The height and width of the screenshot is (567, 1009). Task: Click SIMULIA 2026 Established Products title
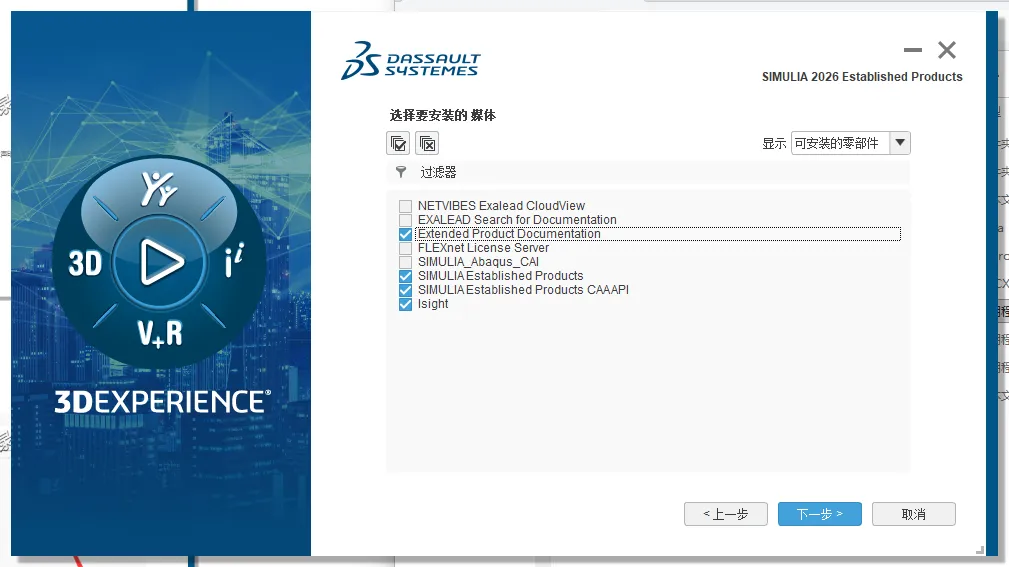coord(862,77)
